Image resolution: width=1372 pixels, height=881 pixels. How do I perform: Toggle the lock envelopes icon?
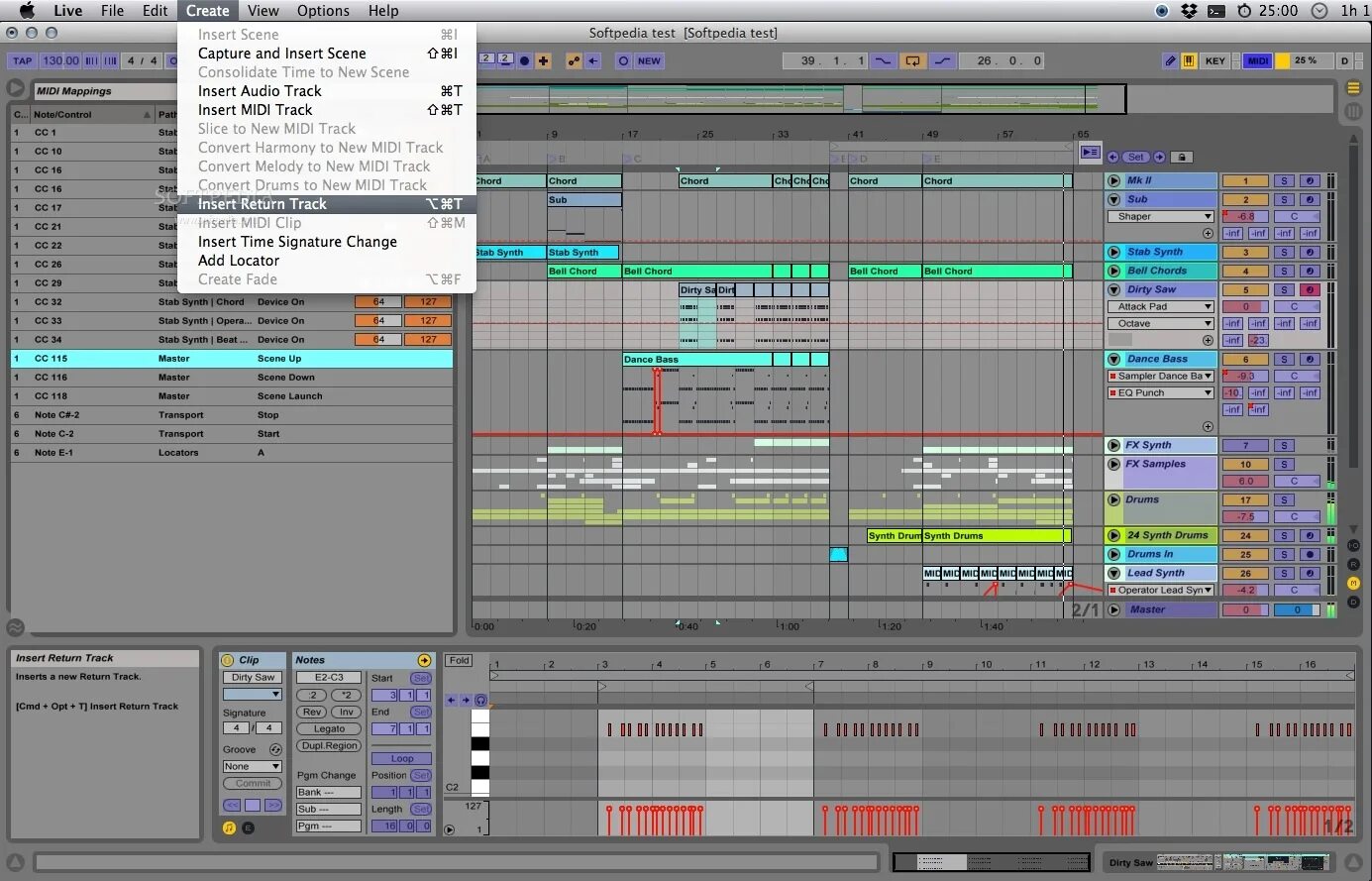(x=1182, y=157)
